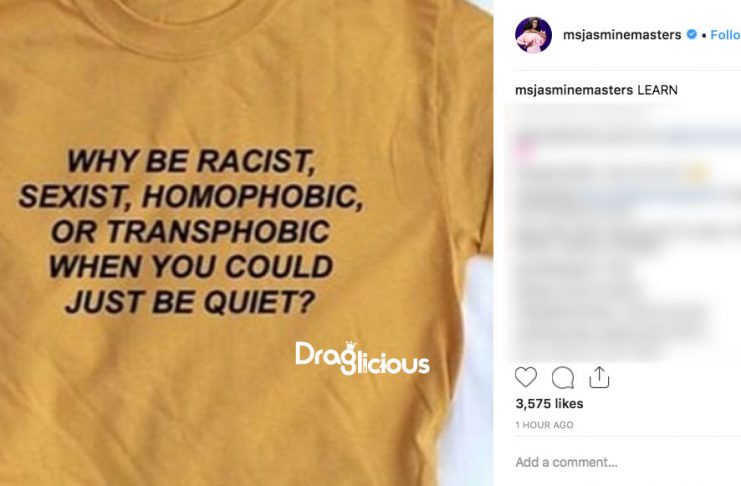
Task: View the 3,575 likes list
Action: (x=549, y=404)
